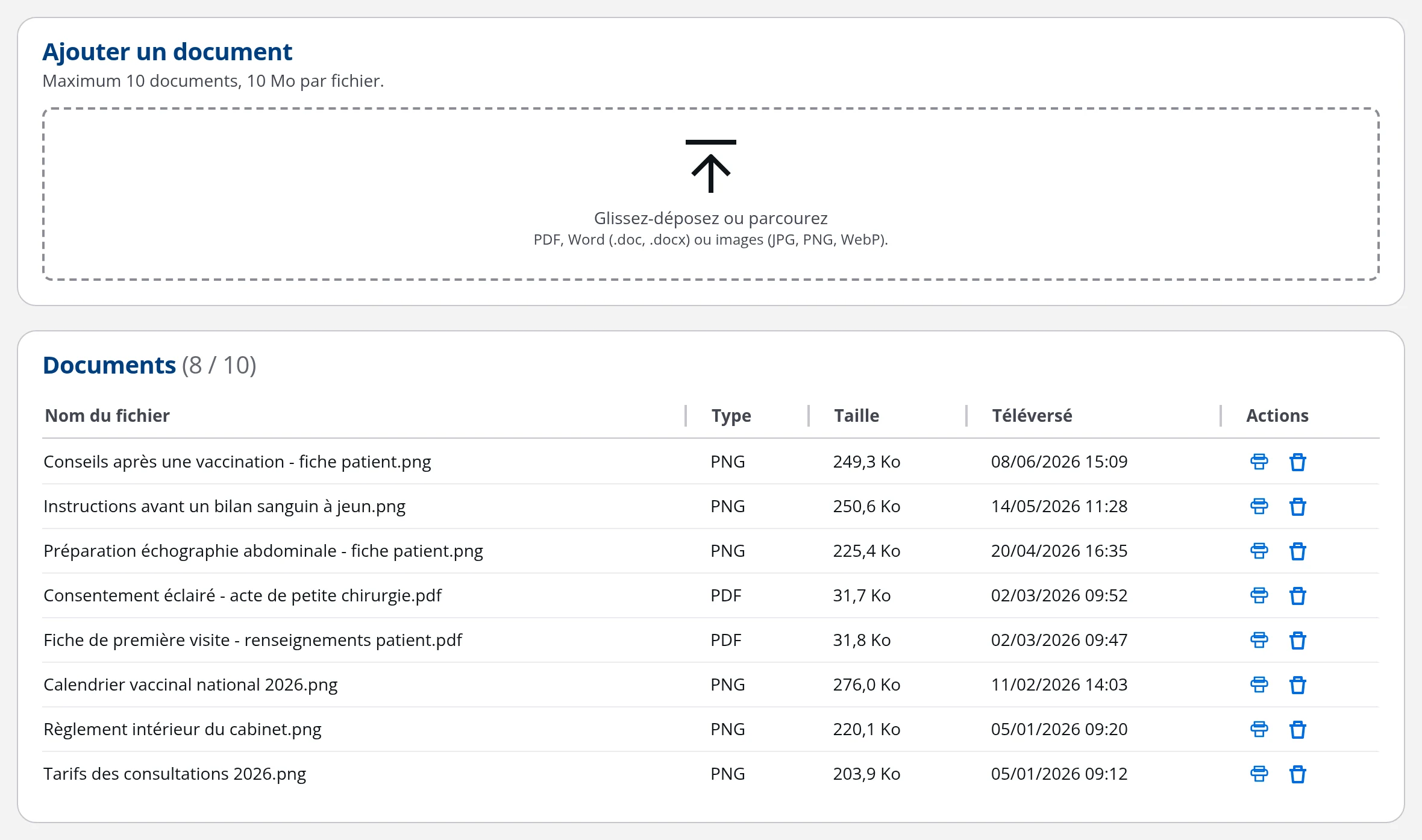Sort by Téléversé column header
This screenshot has width=1422, height=840.
pos(1032,416)
